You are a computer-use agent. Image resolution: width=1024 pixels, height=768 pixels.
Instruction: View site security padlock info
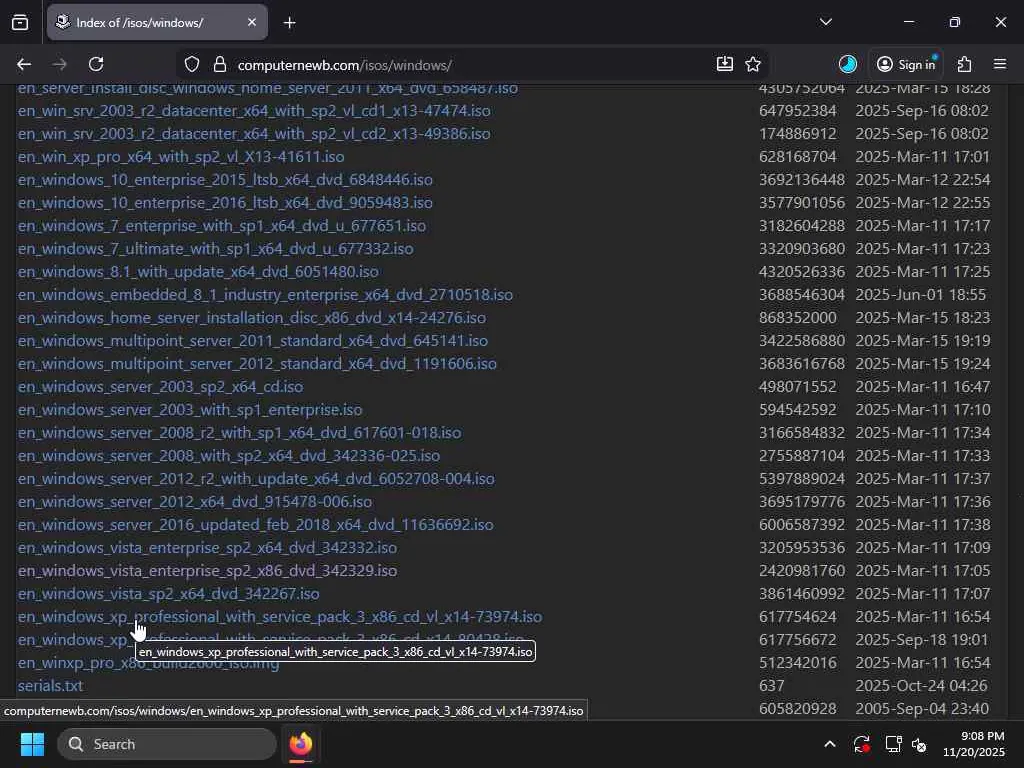(219, 64)
